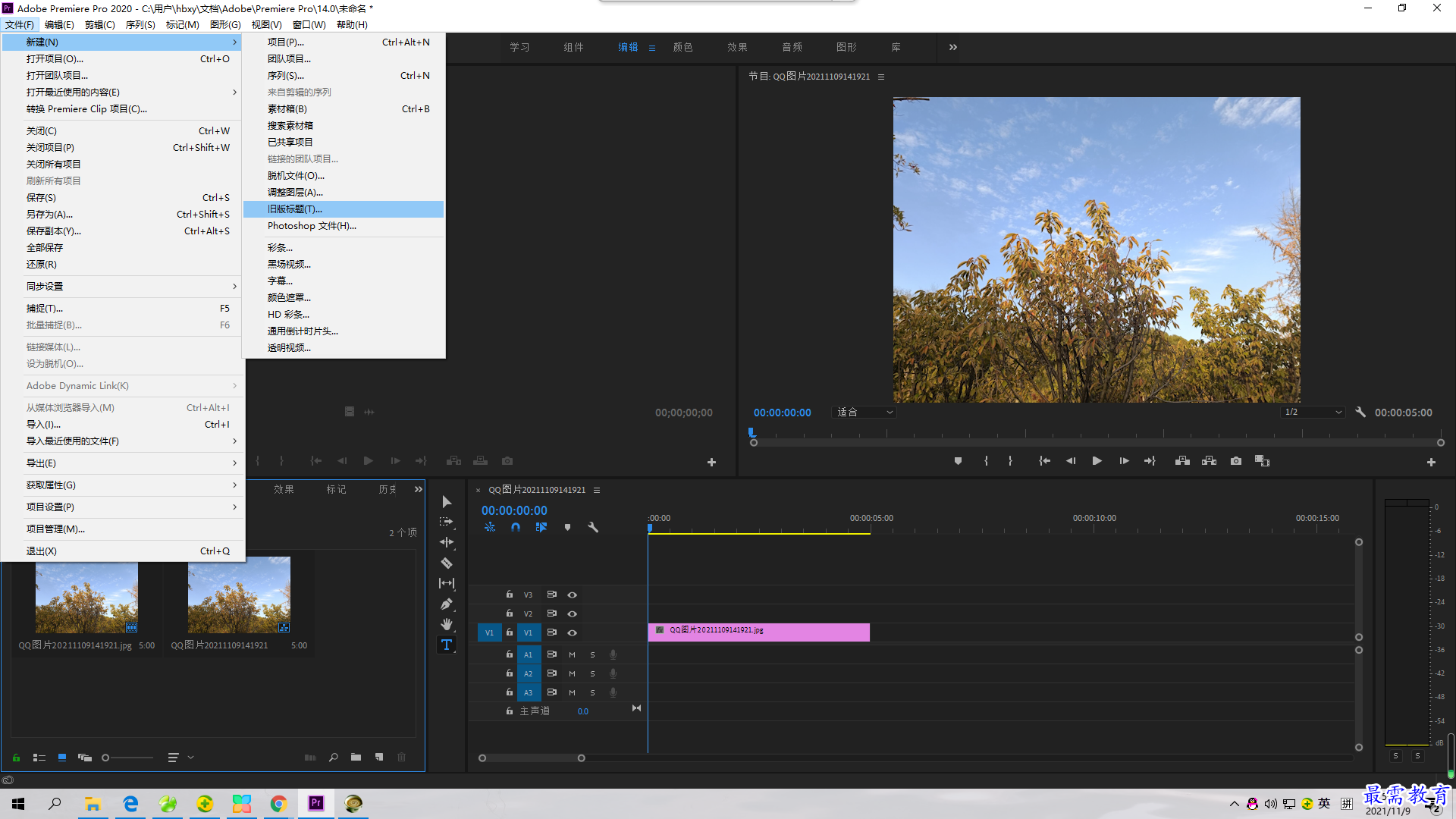Click the Find search icon in Project panel
Screen dimensions: 1456x819
point(333,757)
